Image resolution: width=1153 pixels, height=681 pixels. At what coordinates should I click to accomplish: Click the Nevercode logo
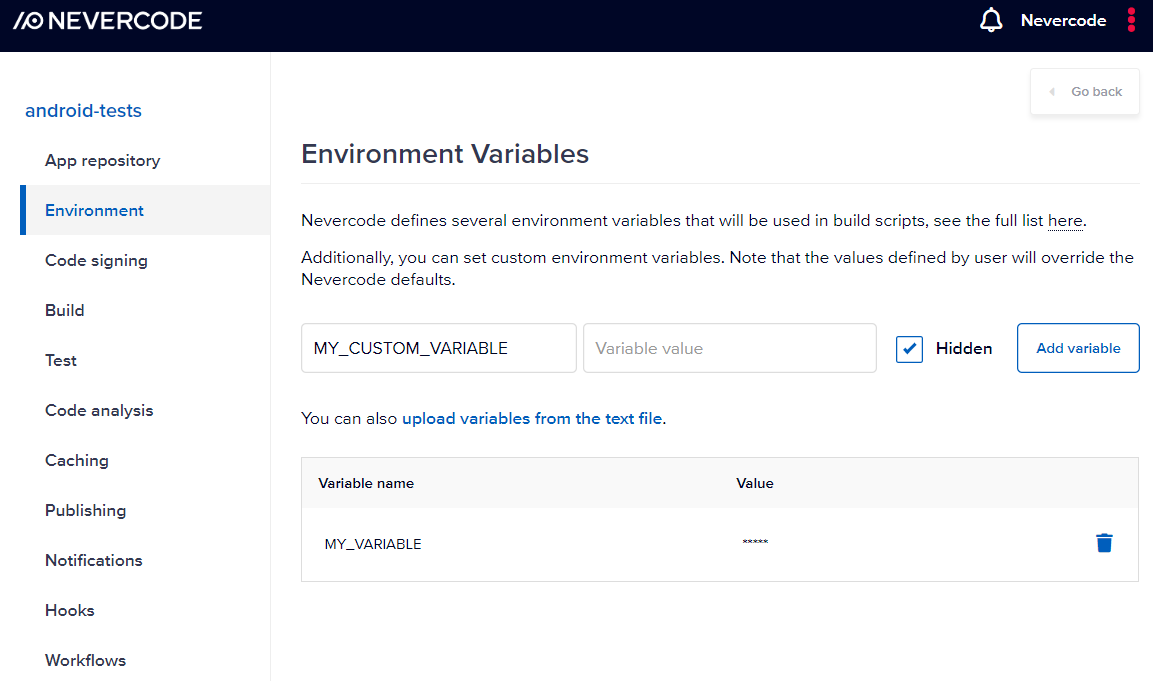coord(107,20)
